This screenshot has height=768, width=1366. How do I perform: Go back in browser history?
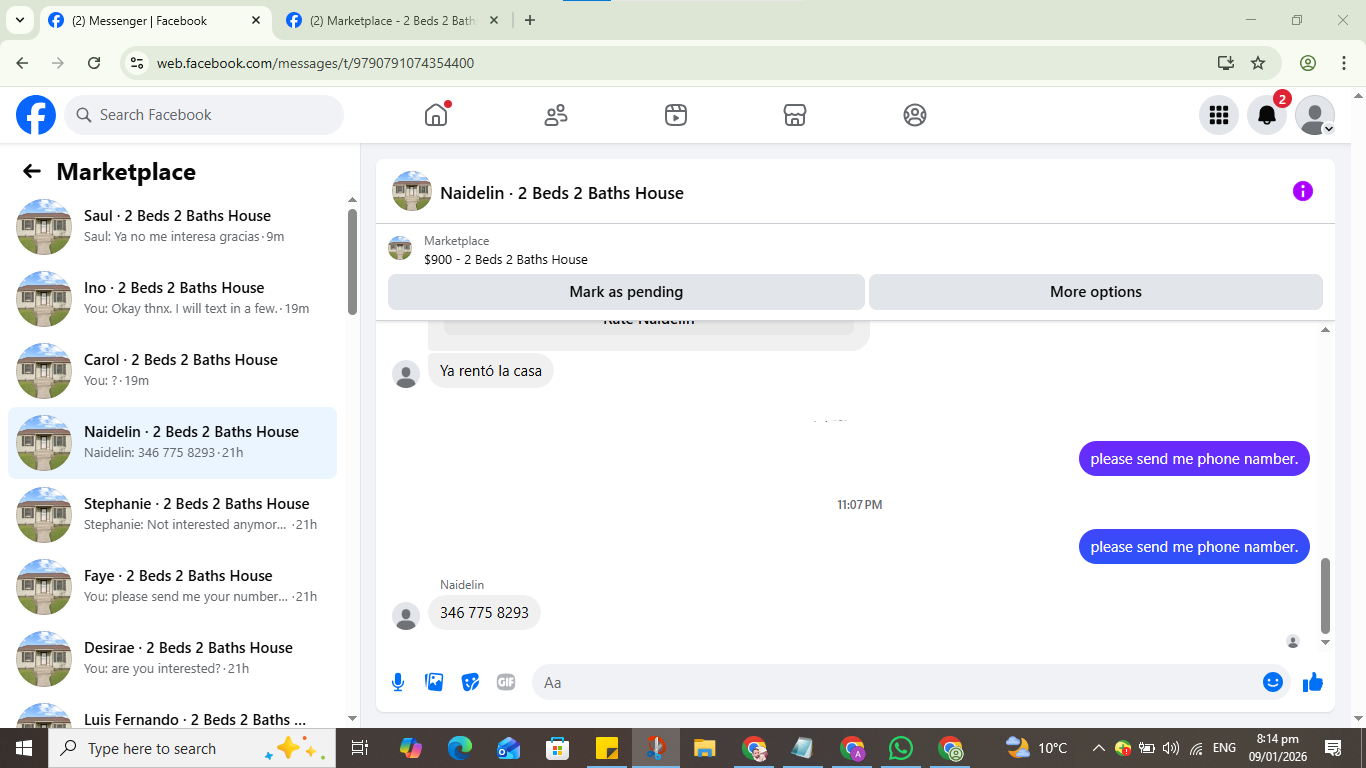click(x=22, y=63)
